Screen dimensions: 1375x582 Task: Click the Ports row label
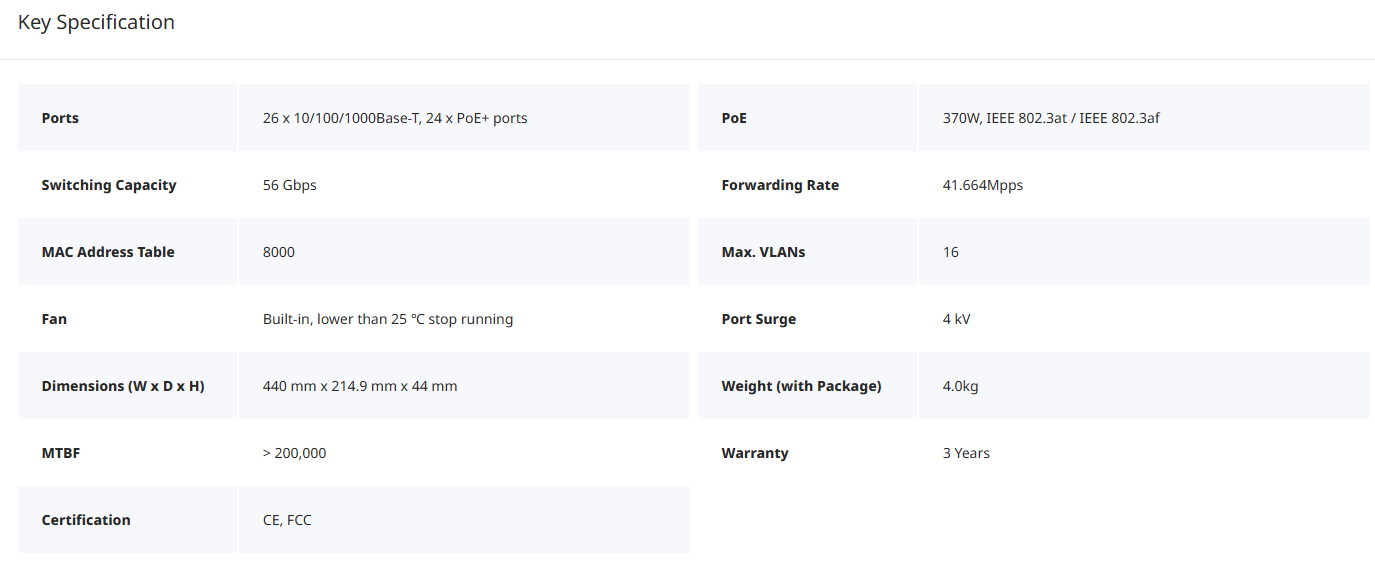point(60,118)
